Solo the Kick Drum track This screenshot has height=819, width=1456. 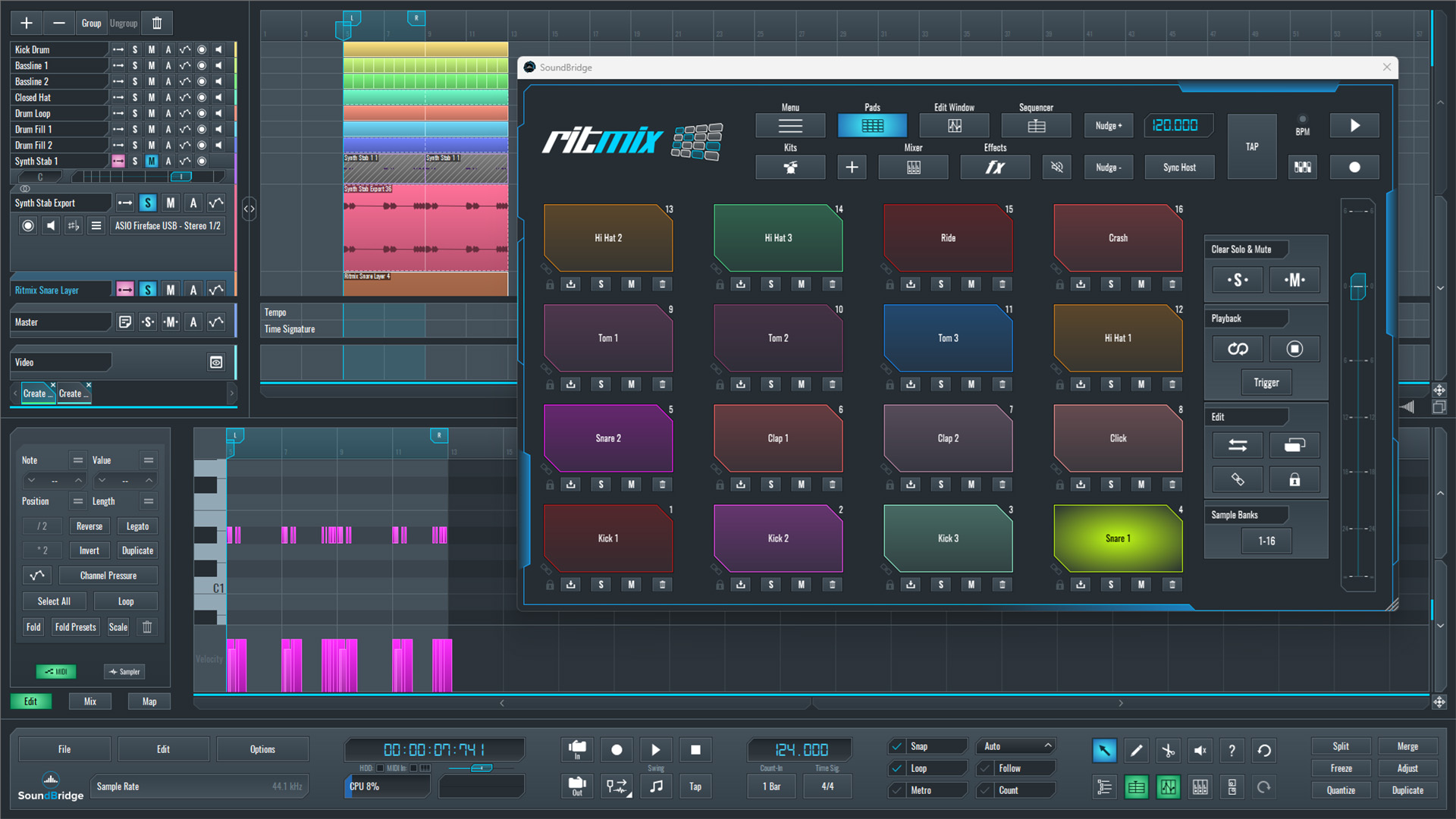click(x=135, y=50)
